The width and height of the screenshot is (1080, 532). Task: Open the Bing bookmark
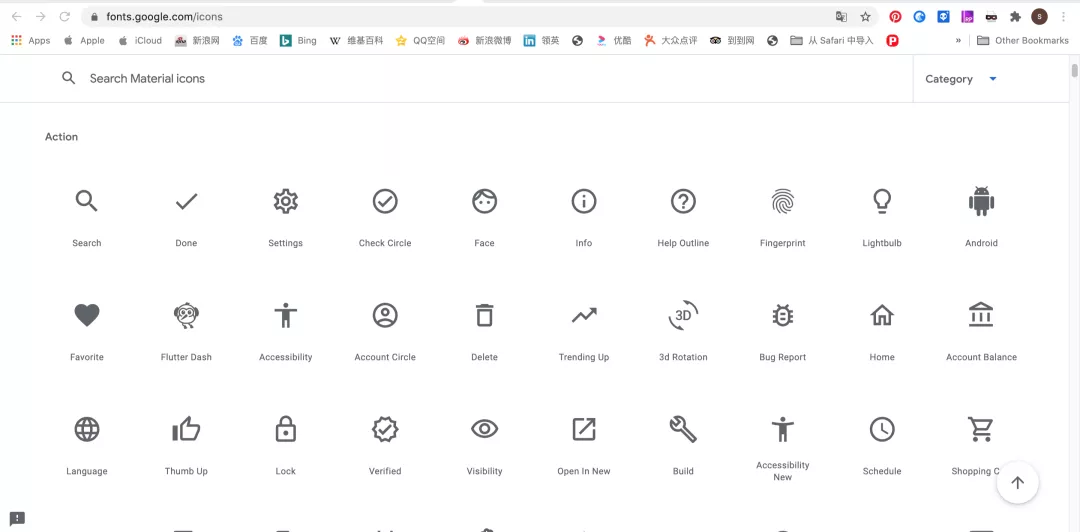[297, 41]
